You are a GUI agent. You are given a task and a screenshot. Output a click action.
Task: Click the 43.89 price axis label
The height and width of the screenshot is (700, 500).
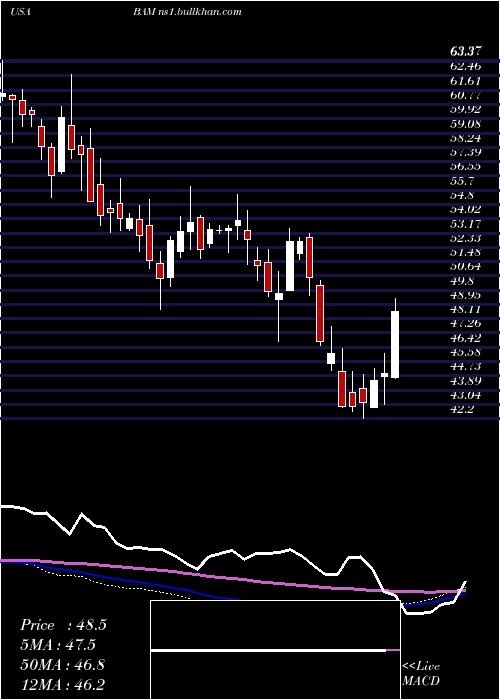[x=465, y=381]
